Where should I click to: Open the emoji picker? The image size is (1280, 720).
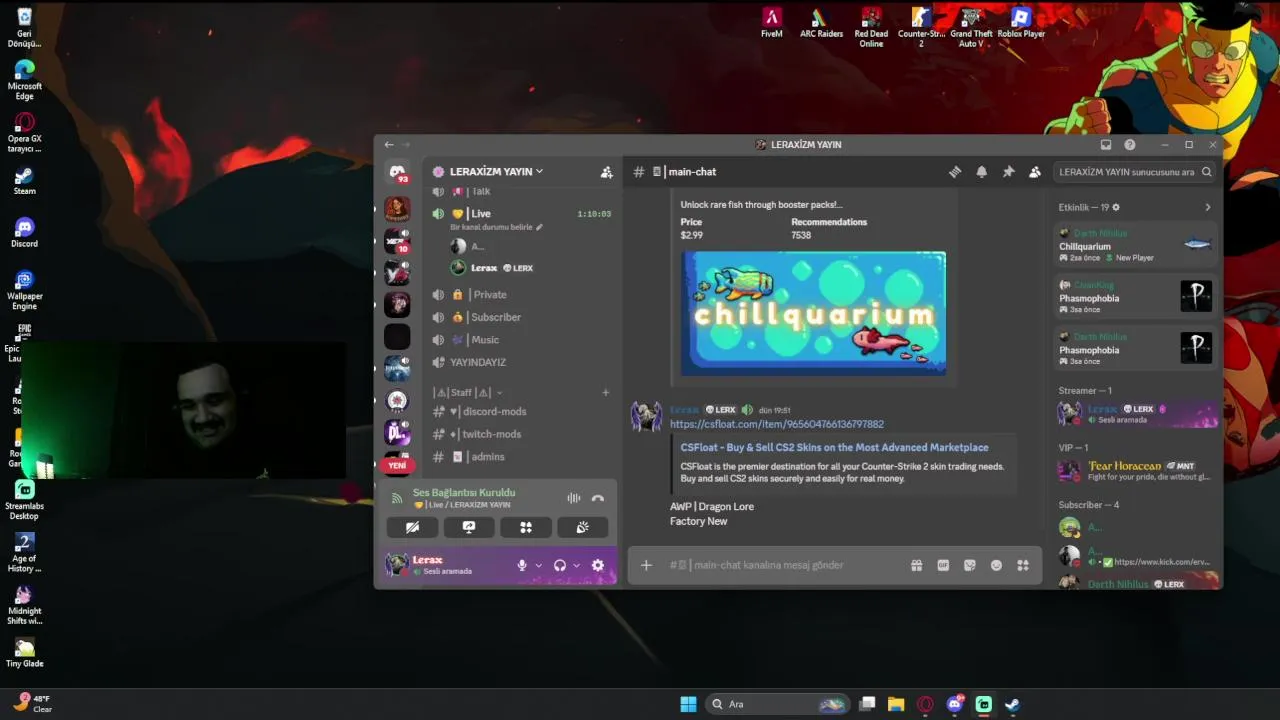(x=996, y=565)
